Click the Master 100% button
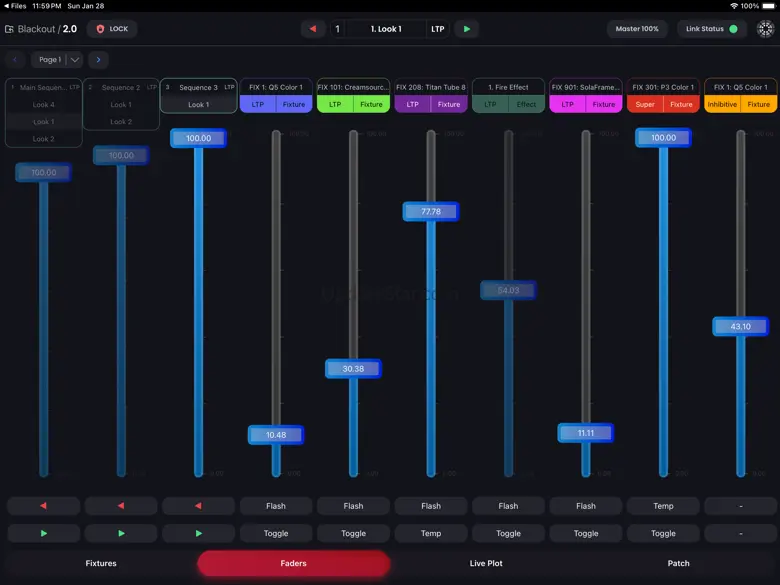The height and width of the screenshot is (585, 780). pyautogui.click(x=637, y=29)
